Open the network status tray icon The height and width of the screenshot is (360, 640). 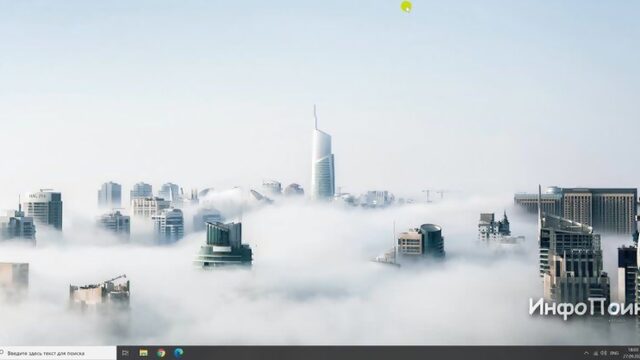click(596, 353)
